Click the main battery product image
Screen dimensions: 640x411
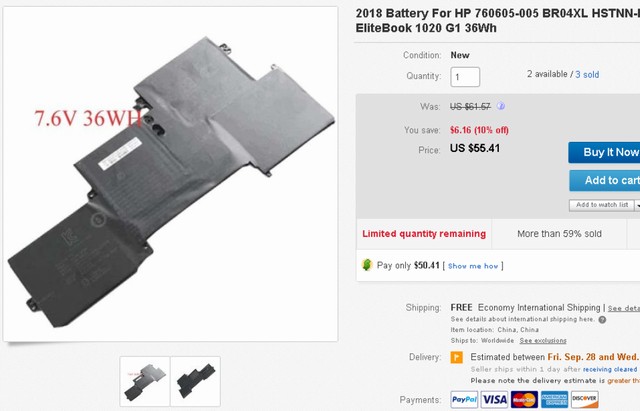tap(171, 174)
